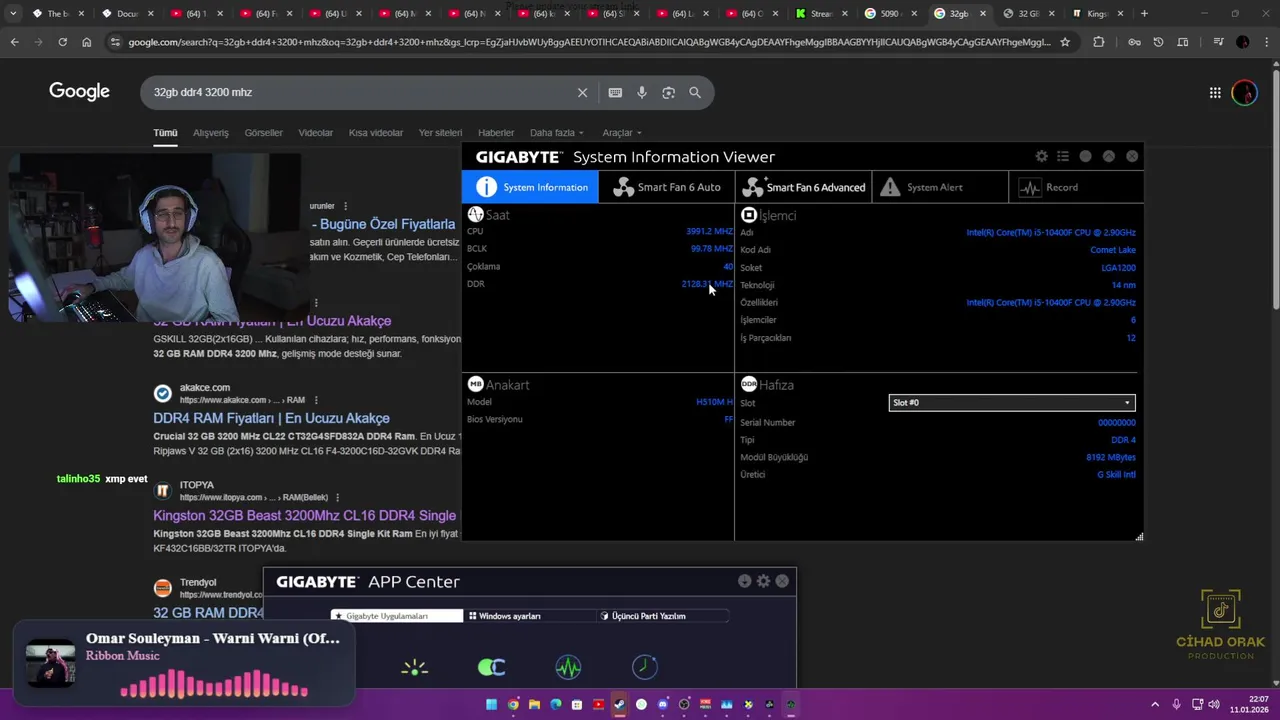Select the System Alert tab
The image size is (1280, 720).
940,187
